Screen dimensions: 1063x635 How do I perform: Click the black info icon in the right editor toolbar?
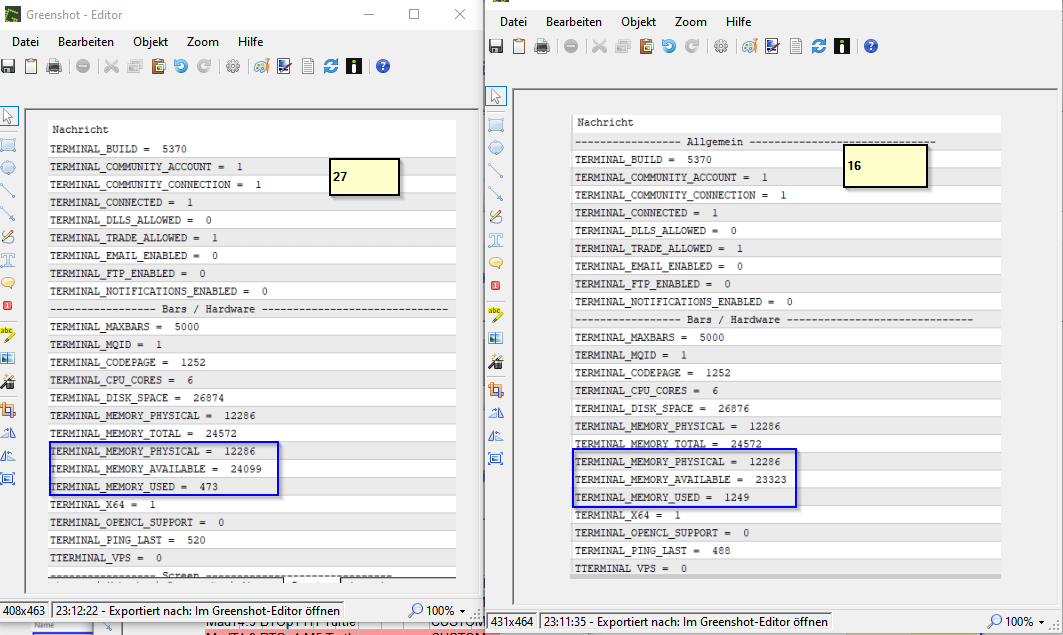(842, 46)
